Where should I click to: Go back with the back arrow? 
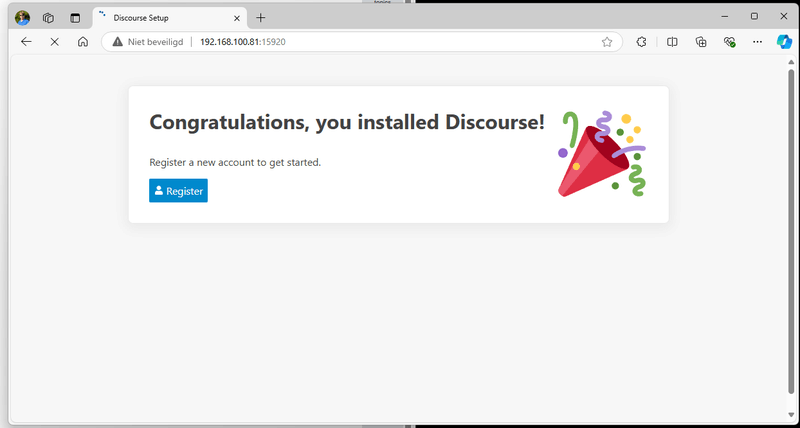click(x=26, y=42)
